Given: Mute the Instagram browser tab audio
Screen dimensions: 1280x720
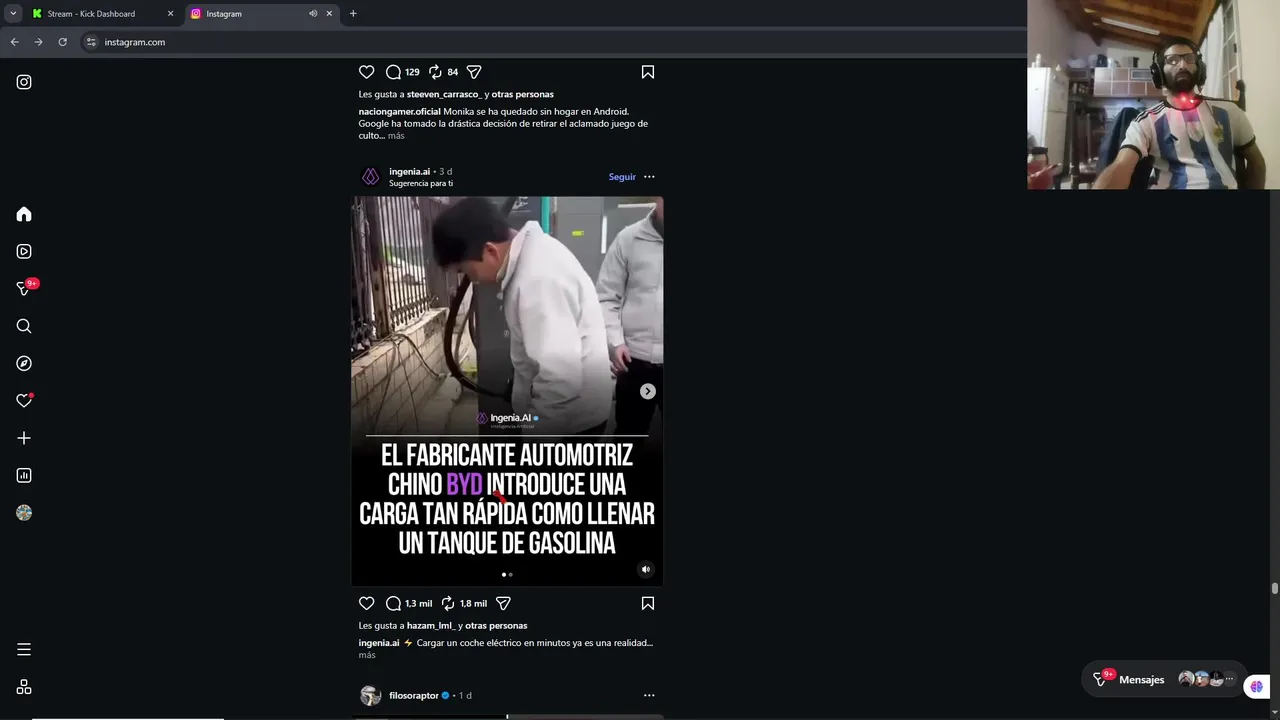Looking at the screenshot, I should pyautogui.click(x=313, y=14).
